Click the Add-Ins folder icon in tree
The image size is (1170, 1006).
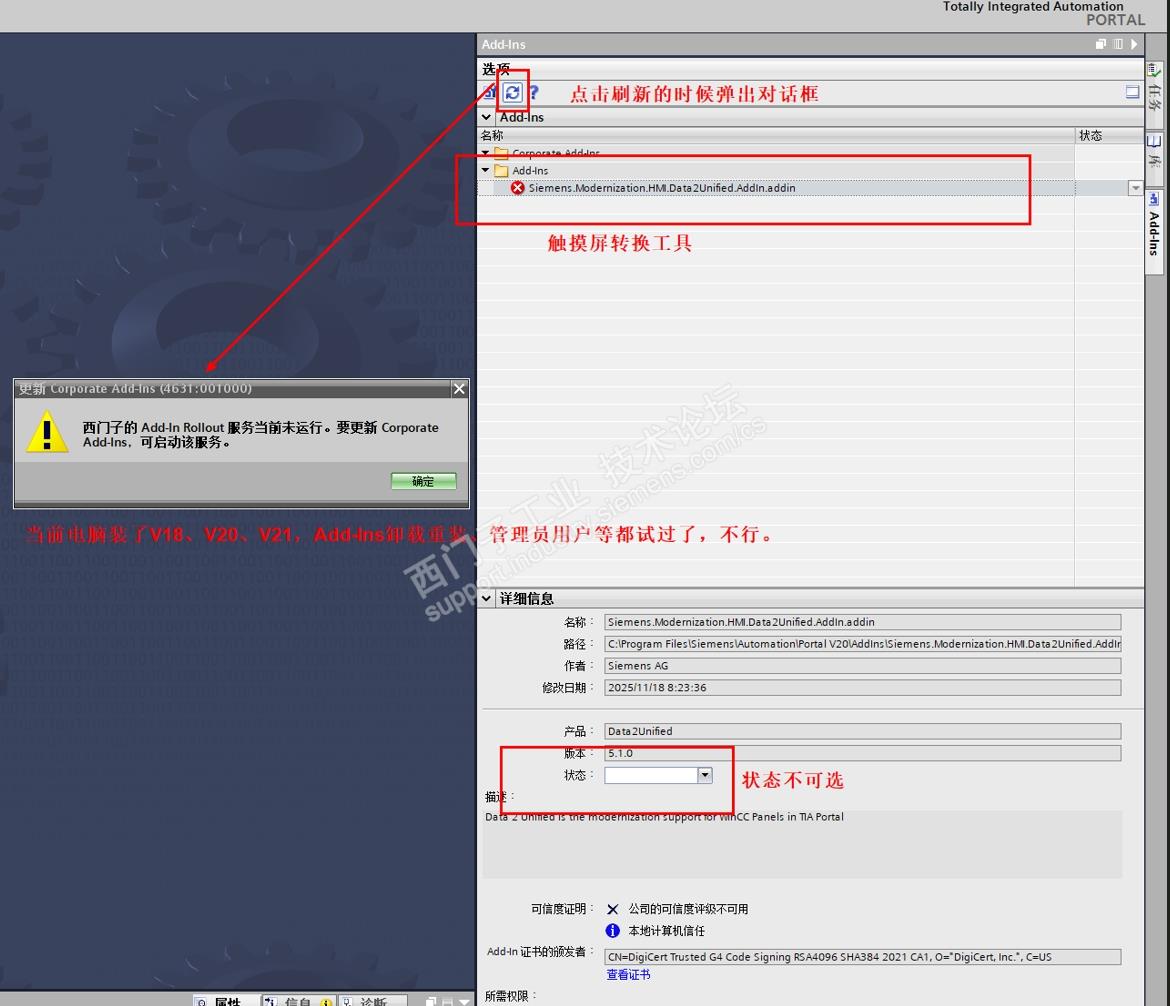pyautogui.click(x=501, y=170)
